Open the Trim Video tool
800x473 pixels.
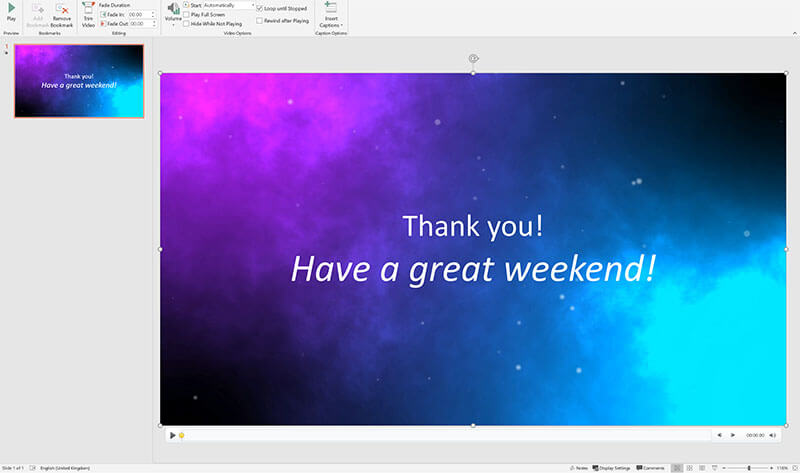coord(88,15)
